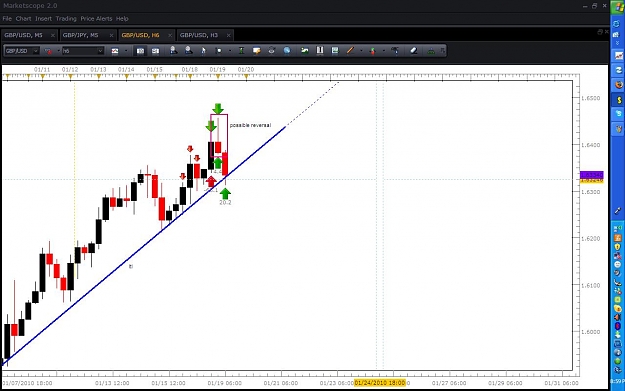Click the taskbar clock

click(618, 382)
